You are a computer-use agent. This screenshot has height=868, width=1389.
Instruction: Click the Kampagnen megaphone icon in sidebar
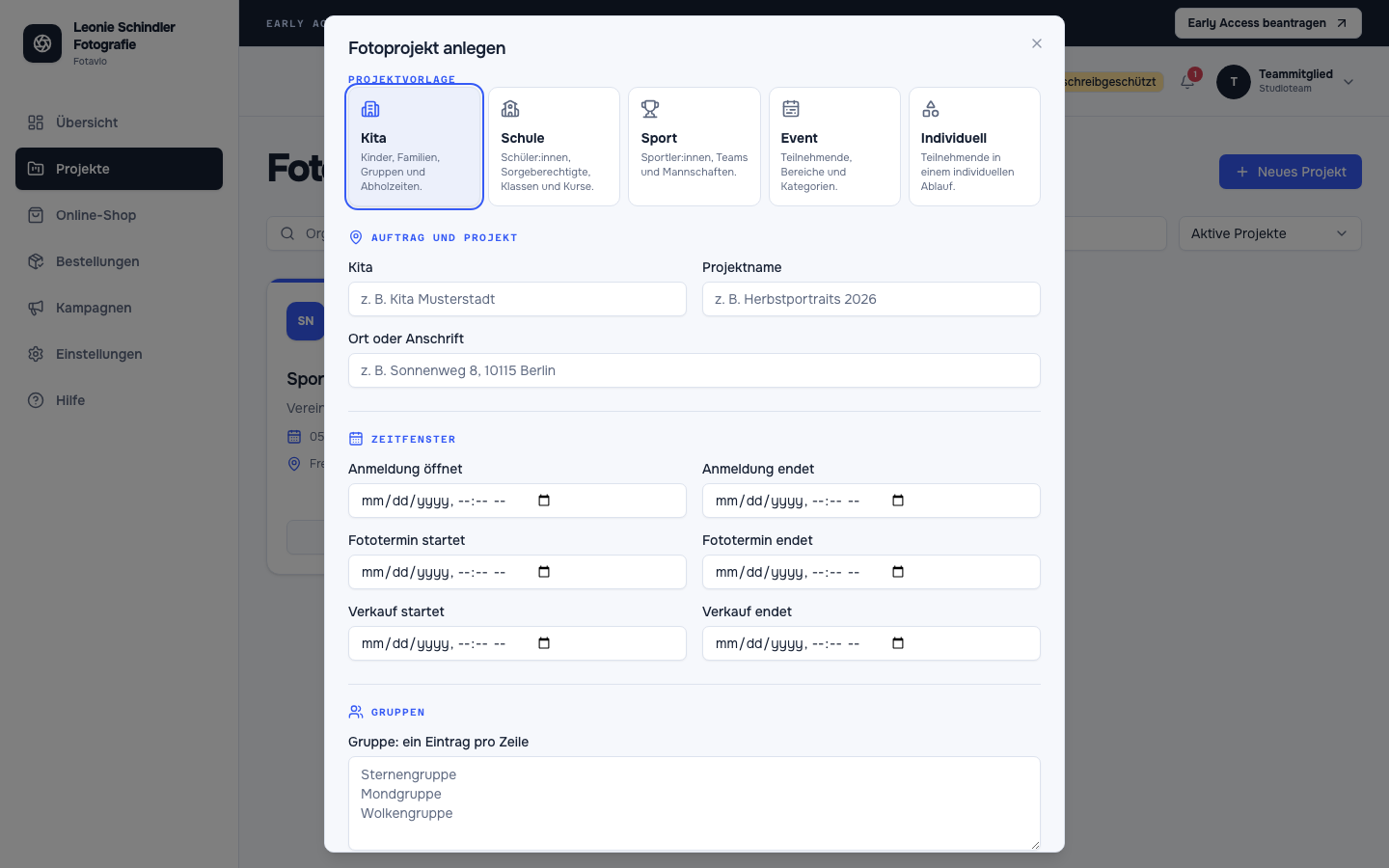36,308
